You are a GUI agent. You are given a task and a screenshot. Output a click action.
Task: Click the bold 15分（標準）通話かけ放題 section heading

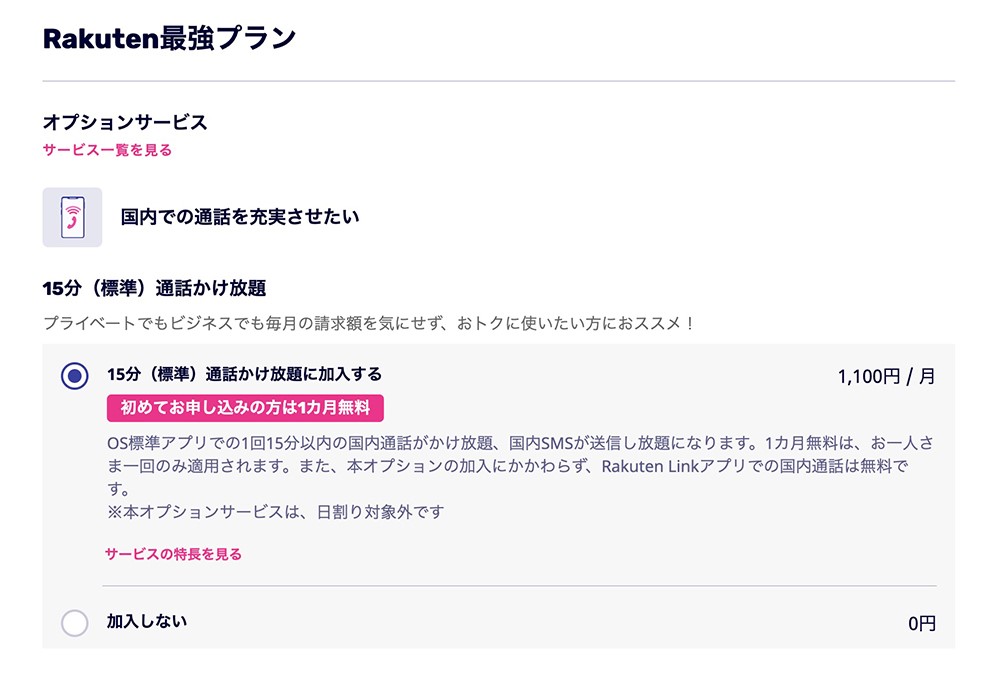[154, 289]
